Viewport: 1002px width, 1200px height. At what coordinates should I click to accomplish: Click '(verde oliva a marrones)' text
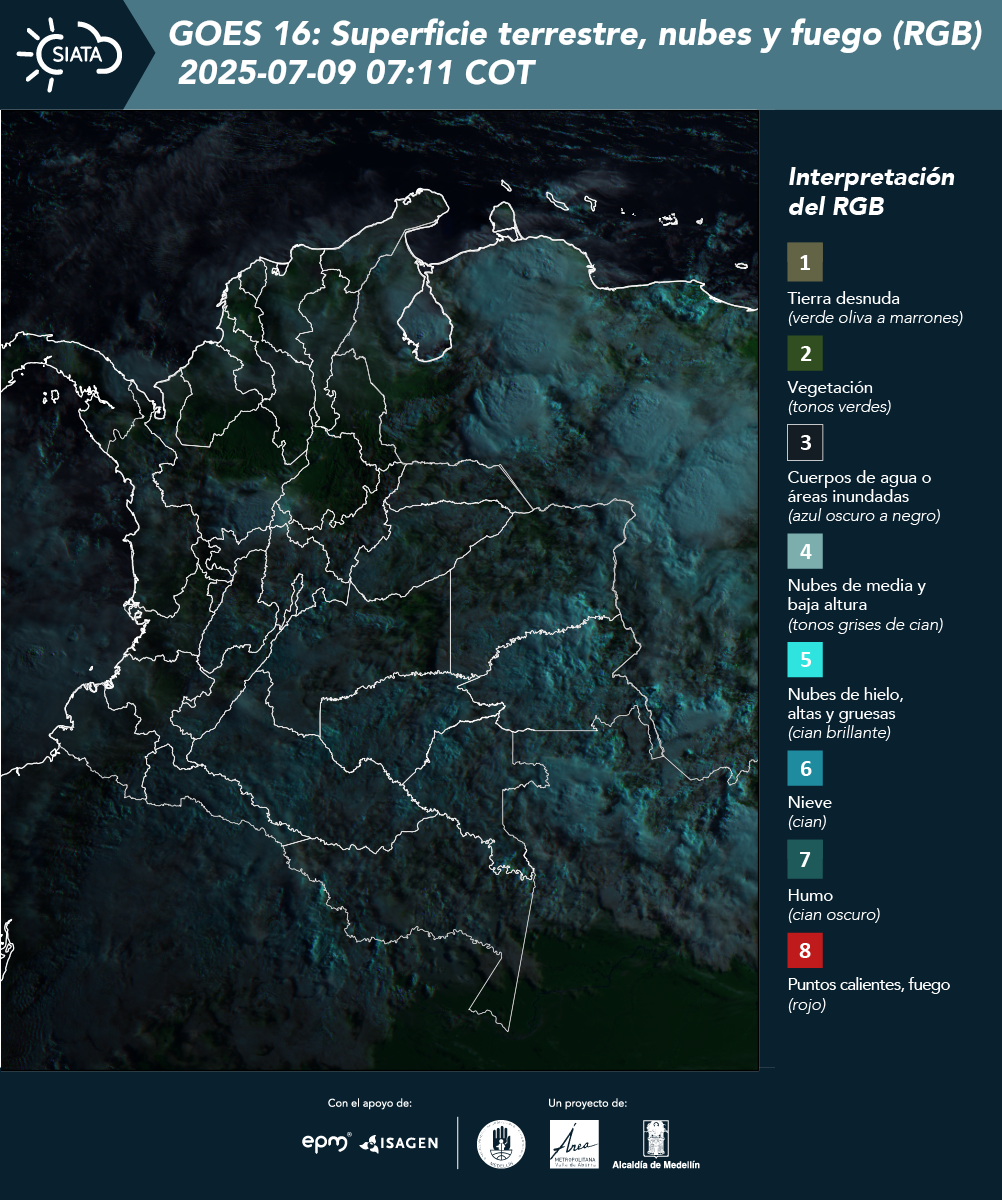tap(875, 318)
